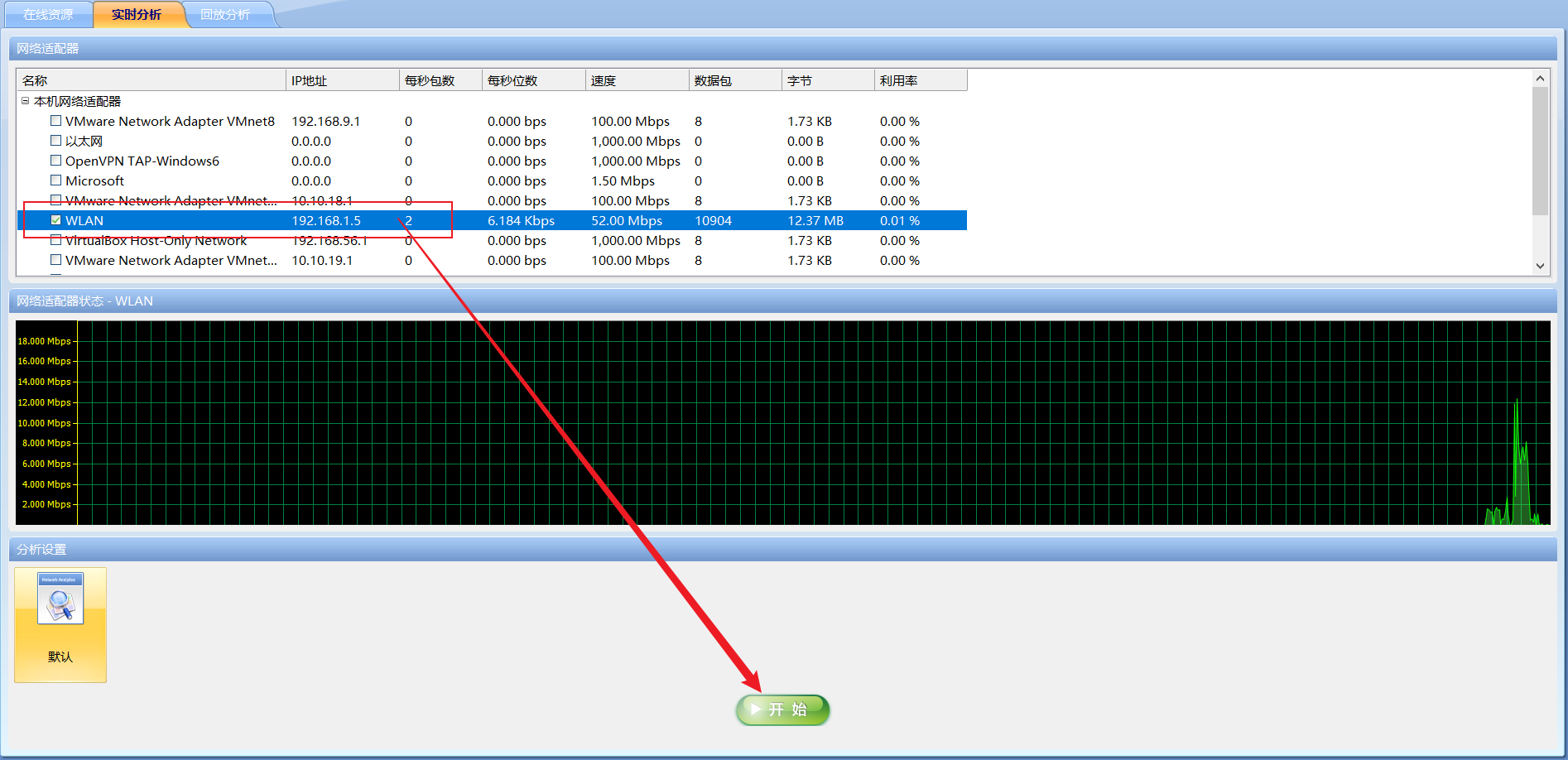
Task: Sort by the IP地址 column header
Action: click(x=343, y=80)
